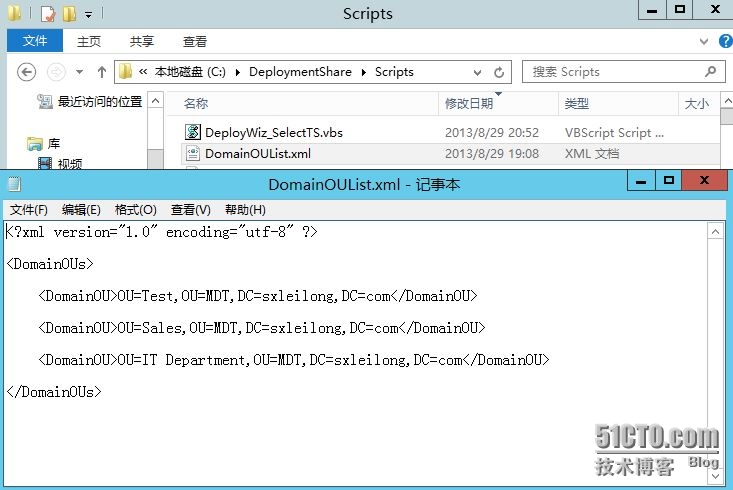This screenshot has width=733, height=490.
Task: Click the search magnifier icon
Action: (711, 72)
